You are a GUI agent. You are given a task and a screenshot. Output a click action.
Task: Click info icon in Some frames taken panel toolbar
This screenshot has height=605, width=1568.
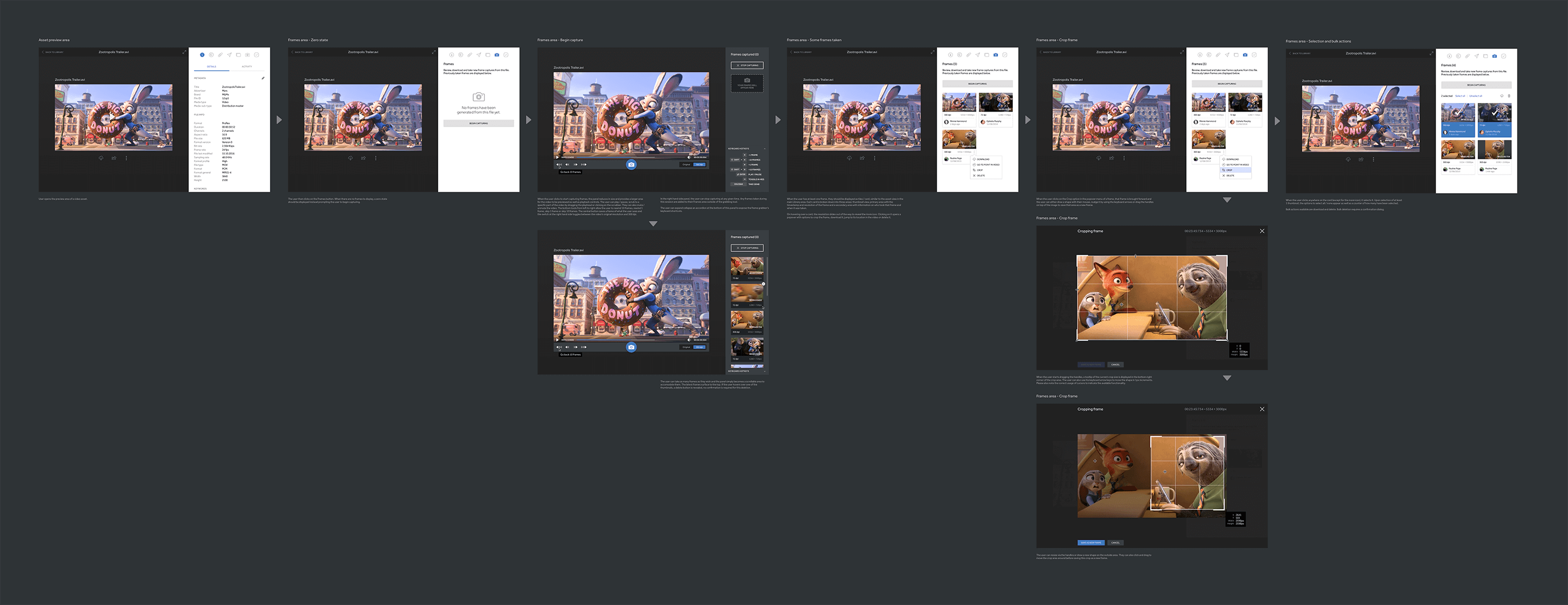[x=951, y=55]
